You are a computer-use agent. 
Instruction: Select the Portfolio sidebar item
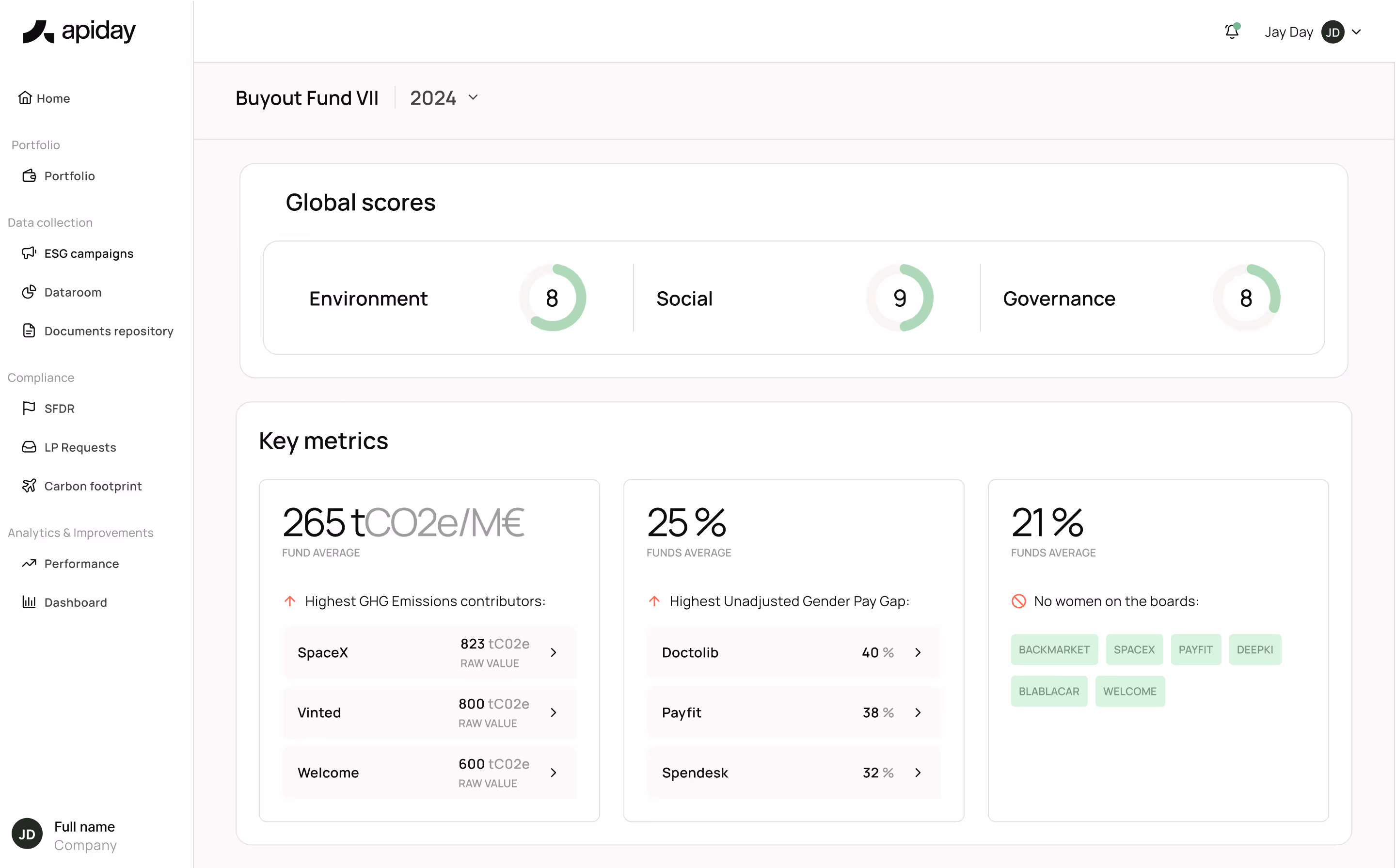pyautogui.click(x=69, y=175)
